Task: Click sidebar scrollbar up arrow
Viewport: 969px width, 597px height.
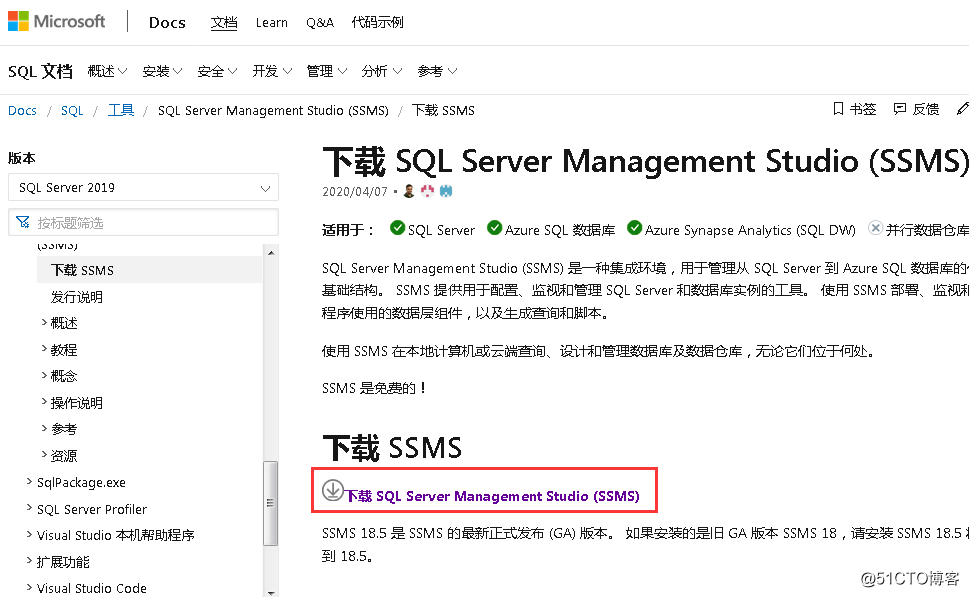Action: [x=271, y=253]
